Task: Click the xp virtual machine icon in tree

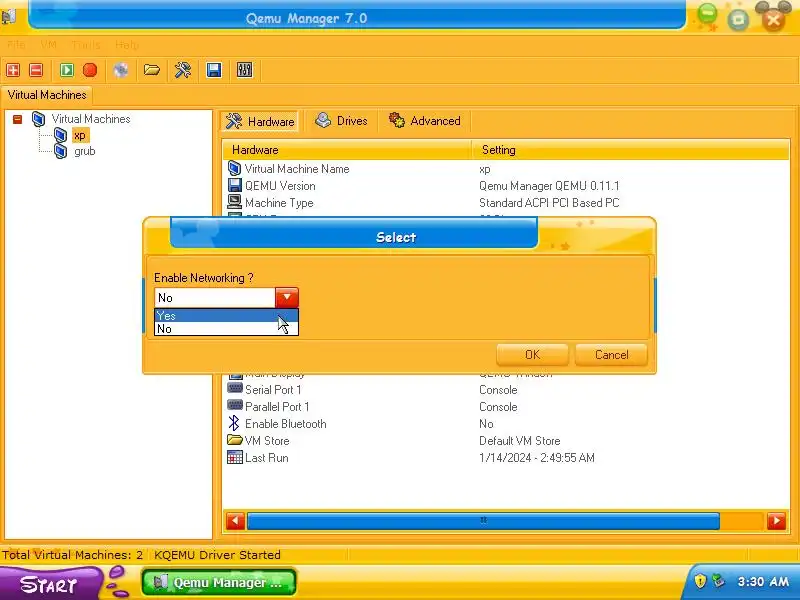Action: (61, 135)
